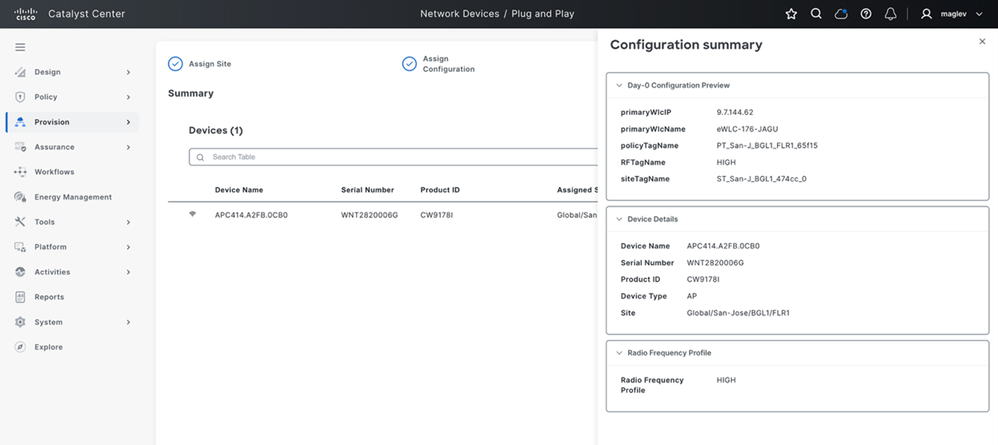Screen dimensions: 998x445
Task: Click the wireless AP icon in device row
Action: click(192, 215)
